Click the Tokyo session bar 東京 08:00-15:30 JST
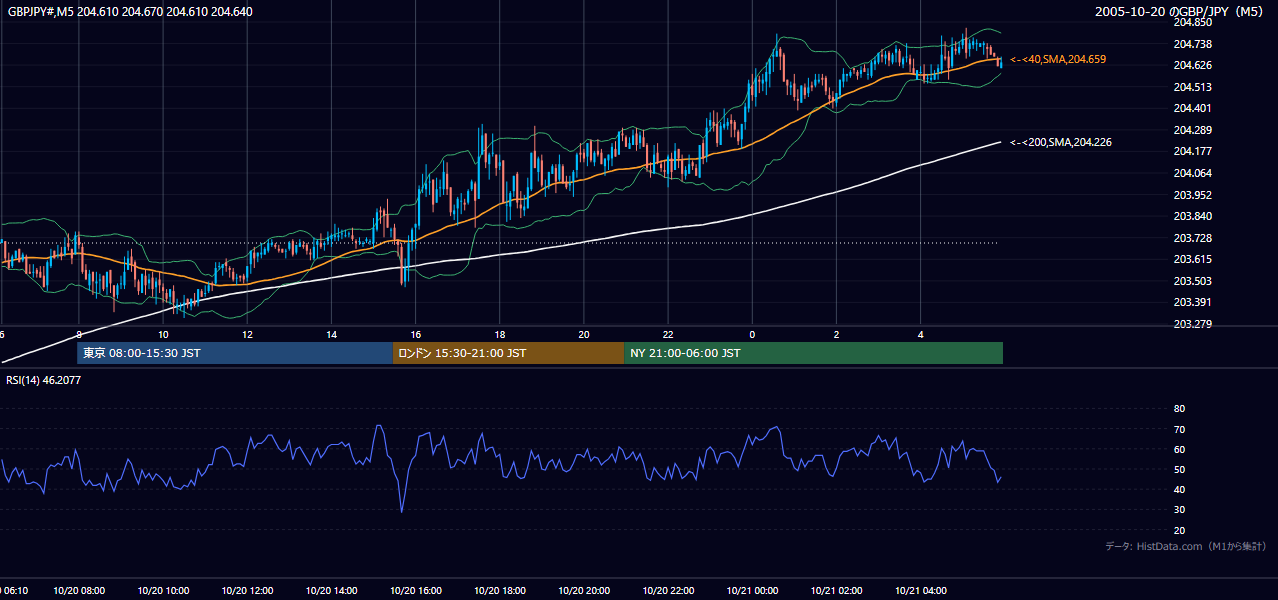 point(235,353)
